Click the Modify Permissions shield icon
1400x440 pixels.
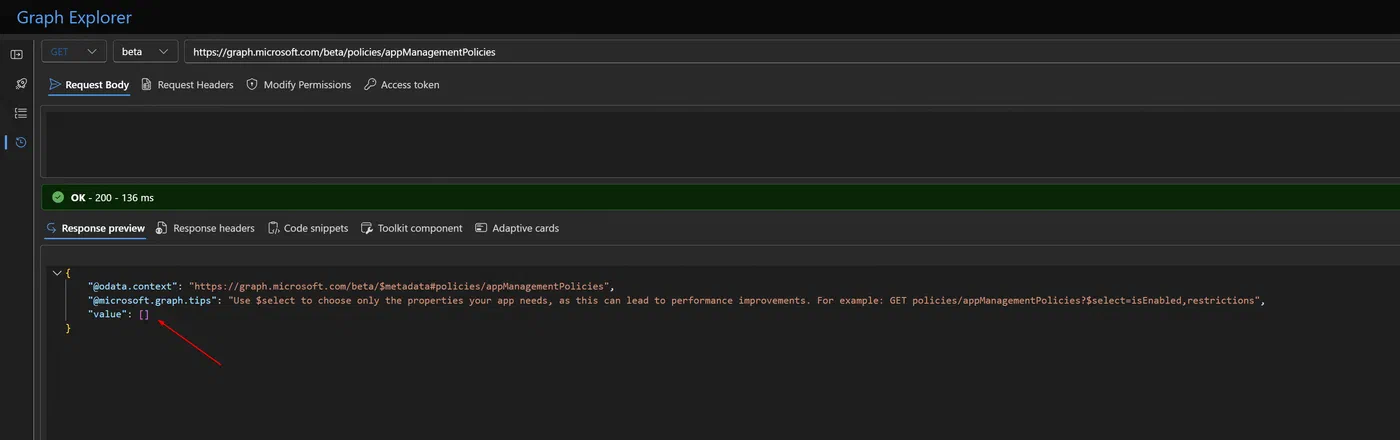coord(252,85)
